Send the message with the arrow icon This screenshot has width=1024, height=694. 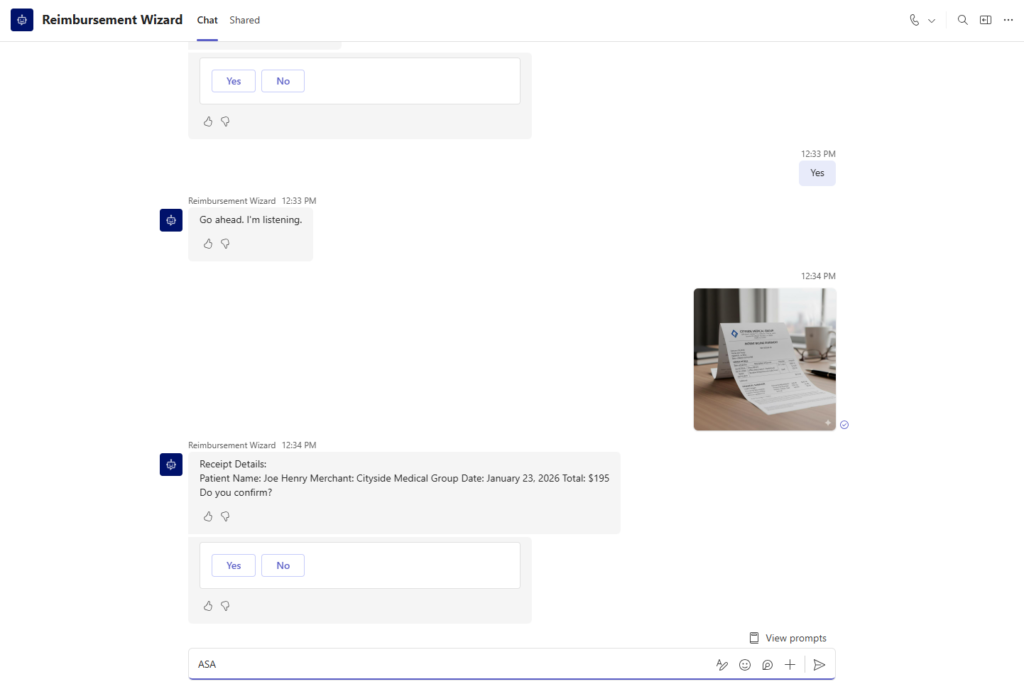pyautogui.click(x=819, y=664)
